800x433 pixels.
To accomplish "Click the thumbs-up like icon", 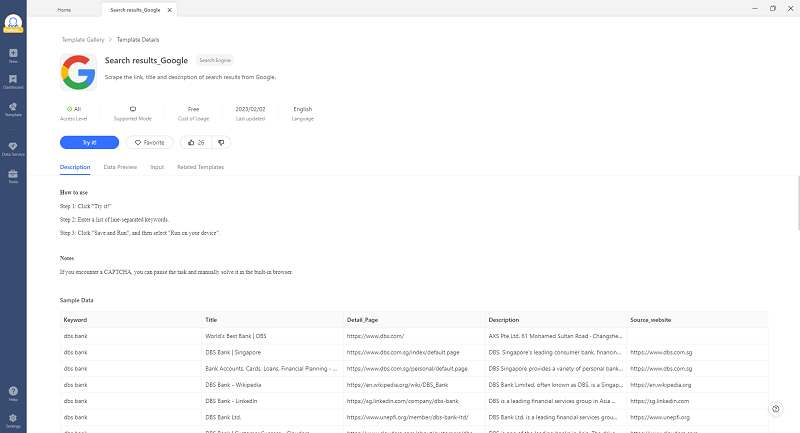I will [x=191, y=143].
